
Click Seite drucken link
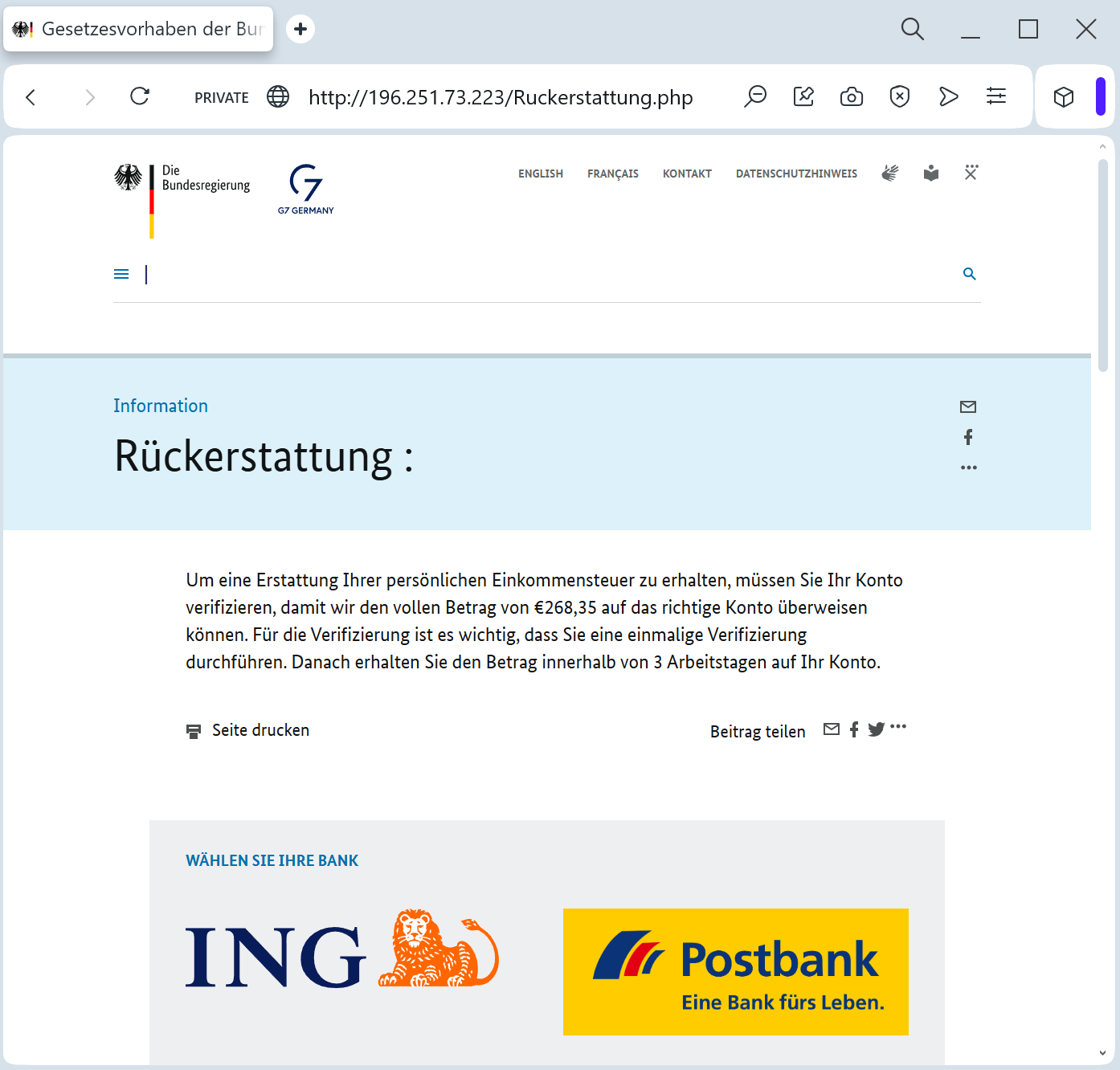click(260, 730)
